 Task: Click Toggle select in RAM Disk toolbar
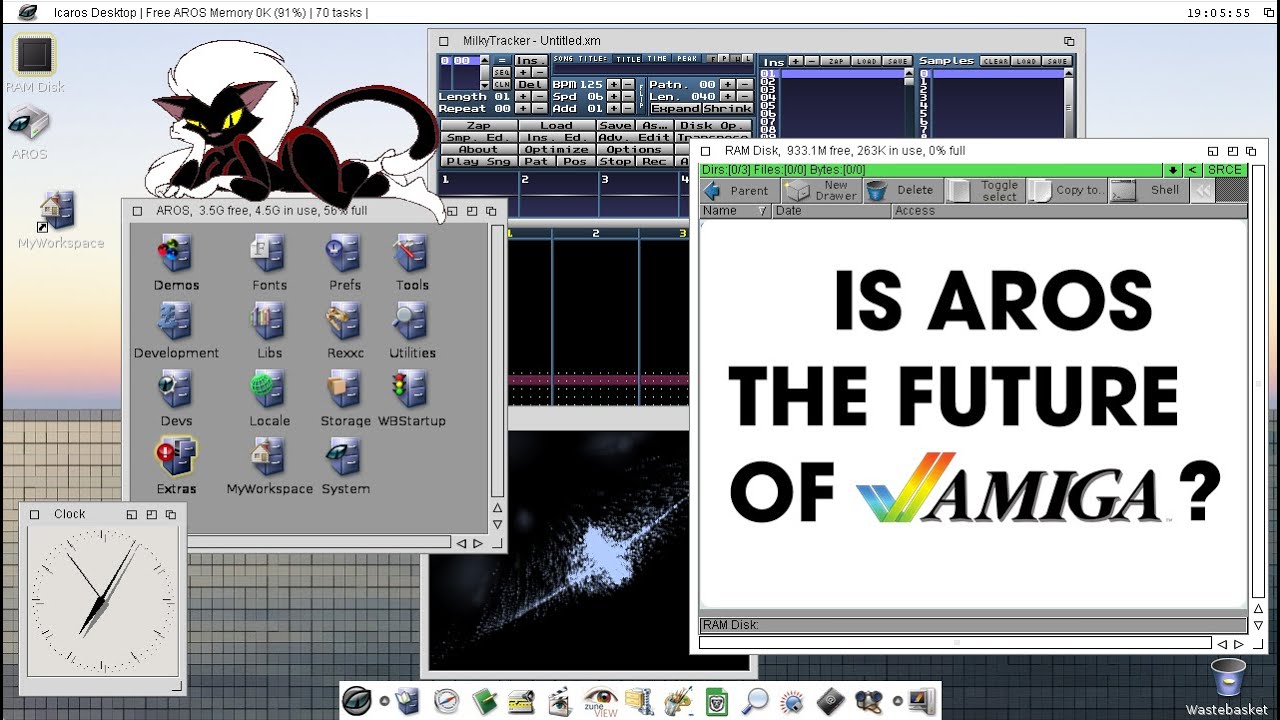coord(985,191)
